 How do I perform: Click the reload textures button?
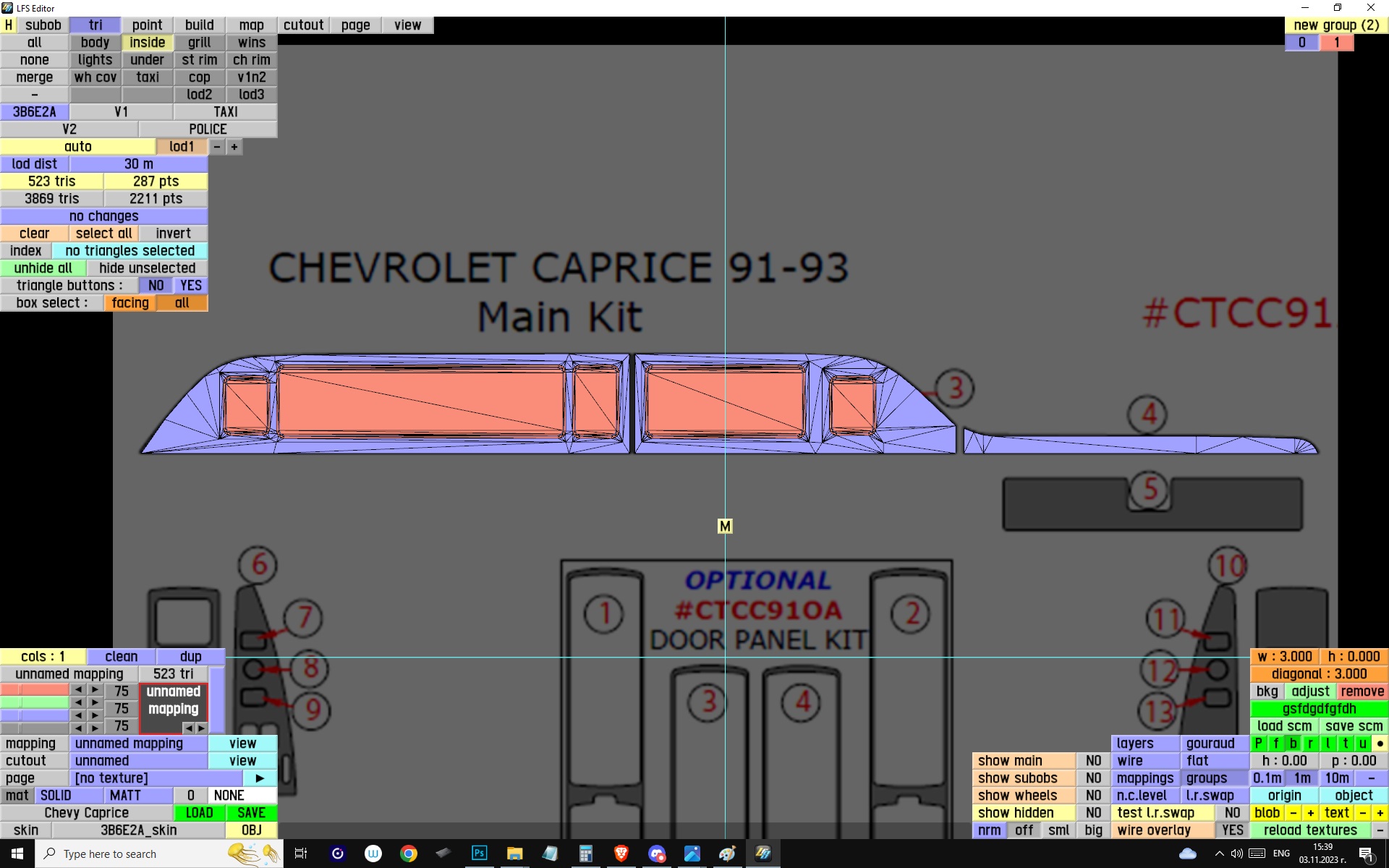pos(1310,830)
